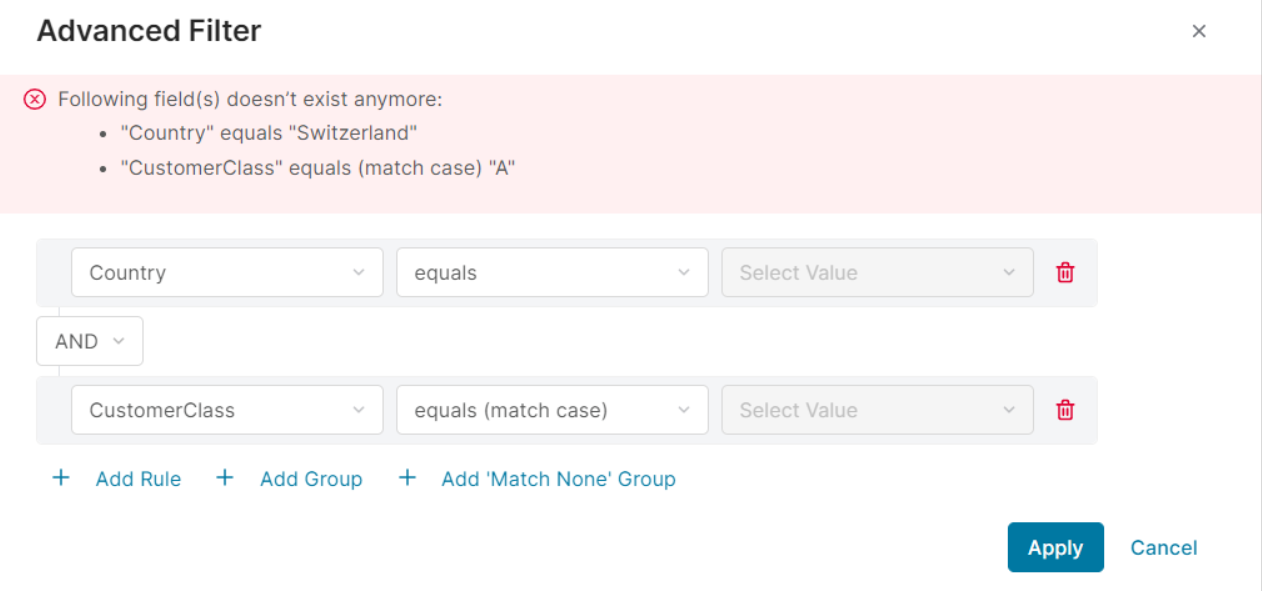Click the Add Rule link text

click(138, 479)
